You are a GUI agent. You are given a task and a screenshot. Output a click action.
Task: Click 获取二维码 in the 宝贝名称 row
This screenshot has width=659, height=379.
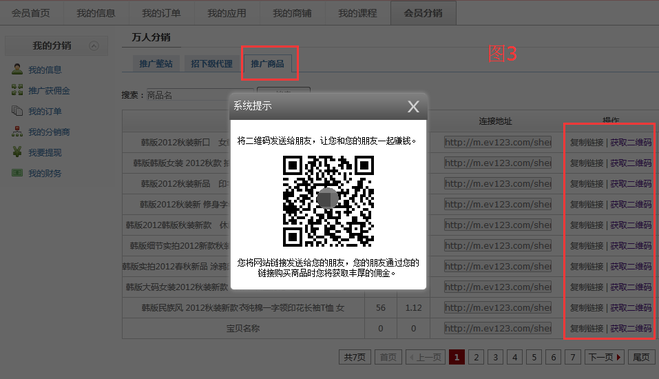coord(631,328)
